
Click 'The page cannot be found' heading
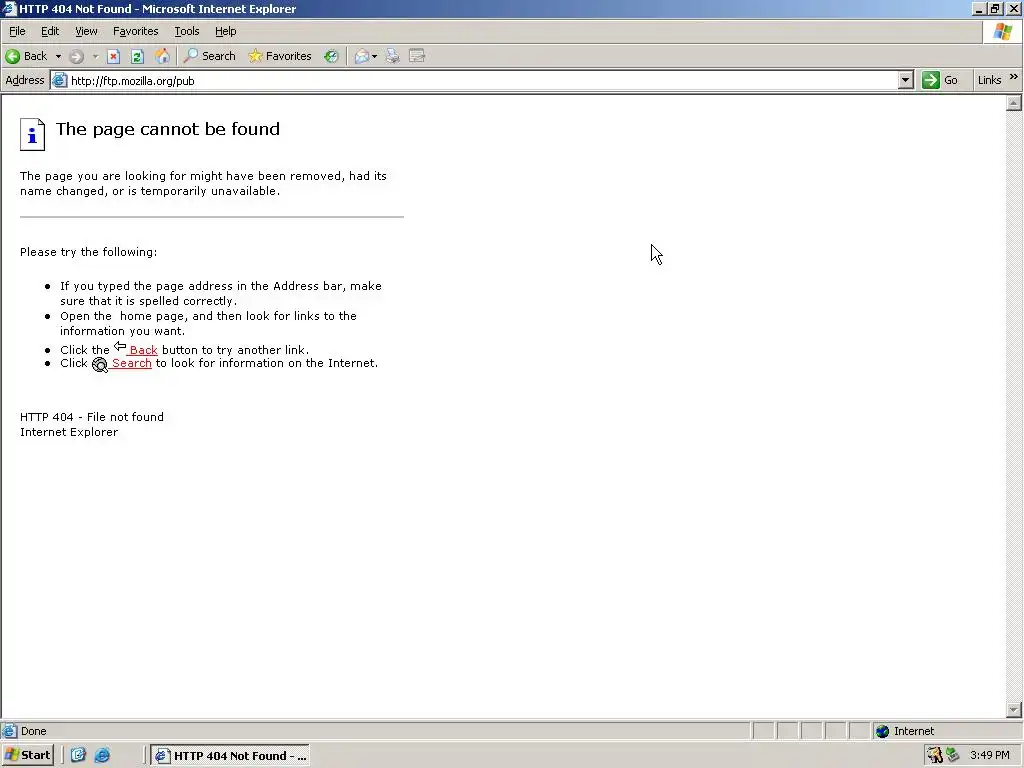pos(168,129)
